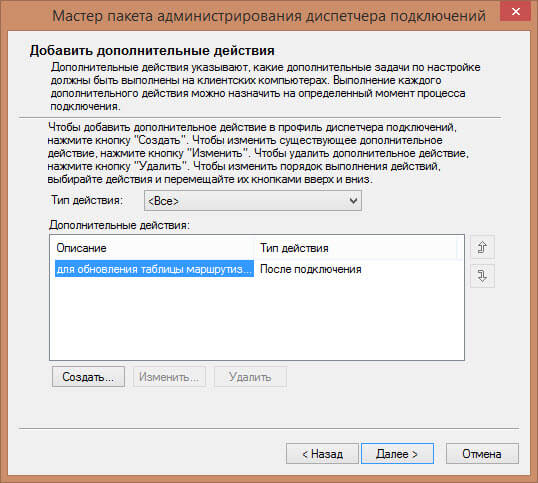Click the После подключения cell
This screenshot has width=538, height=483.
pyautogui.click(x=311, y=269)
